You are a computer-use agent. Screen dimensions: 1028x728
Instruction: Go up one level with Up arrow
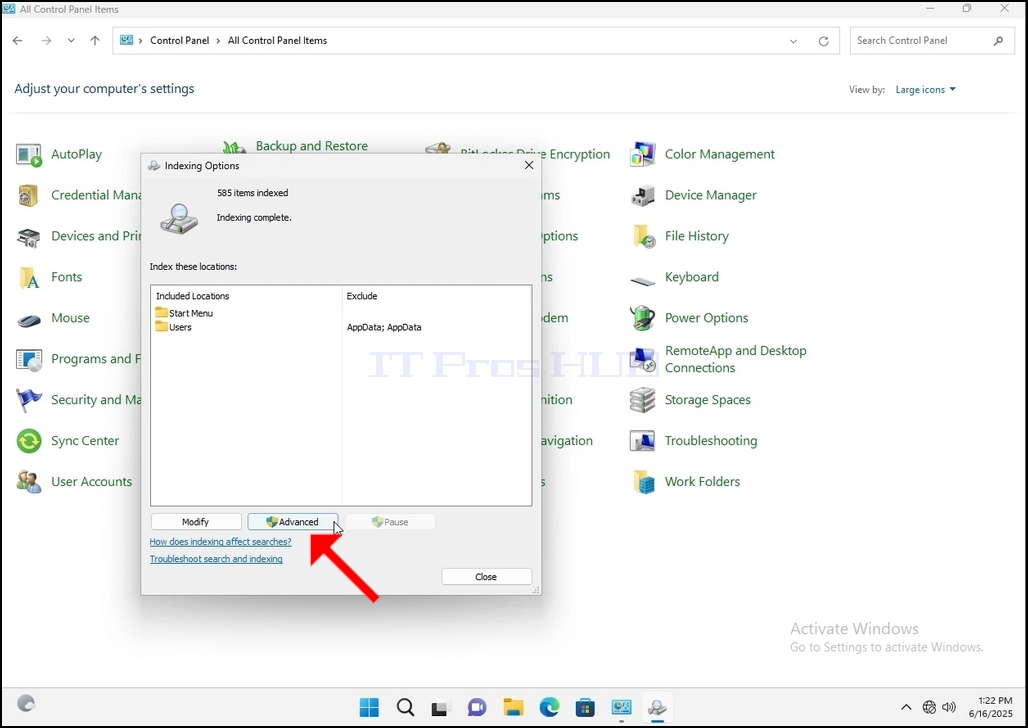click(x=95, y=41)
